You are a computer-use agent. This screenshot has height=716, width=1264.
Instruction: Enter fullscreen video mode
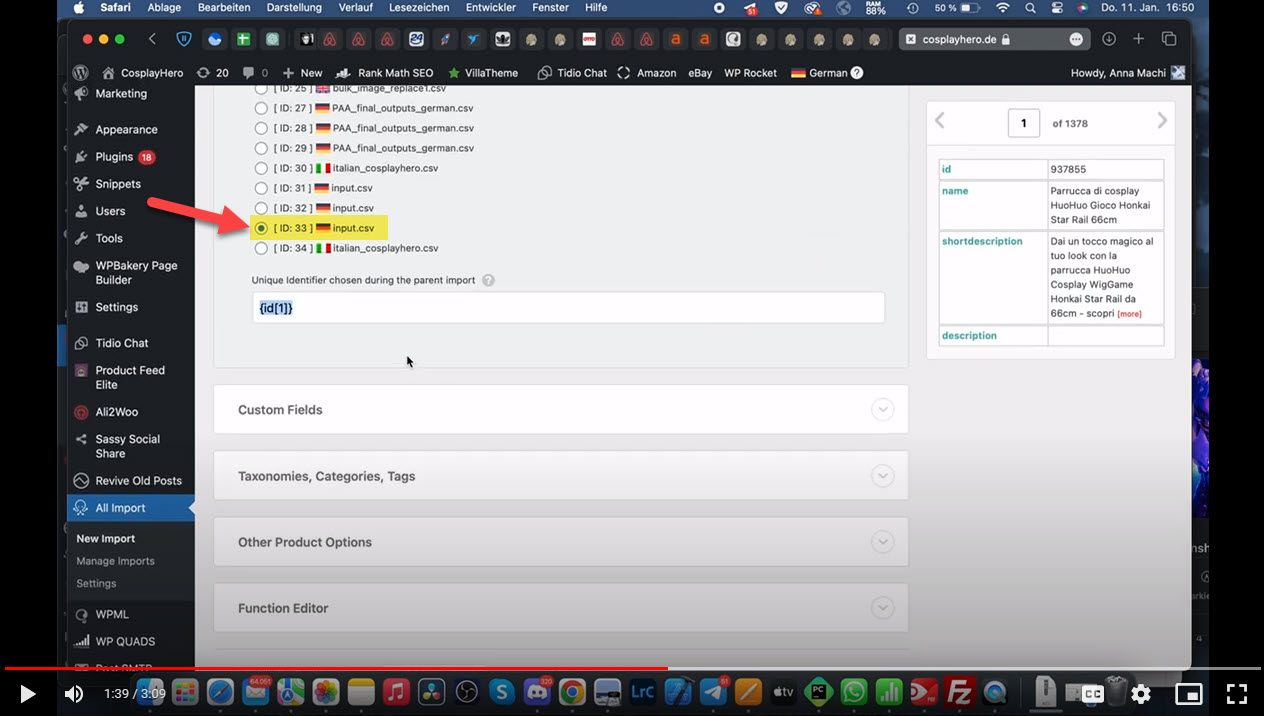pos(1237,693)
